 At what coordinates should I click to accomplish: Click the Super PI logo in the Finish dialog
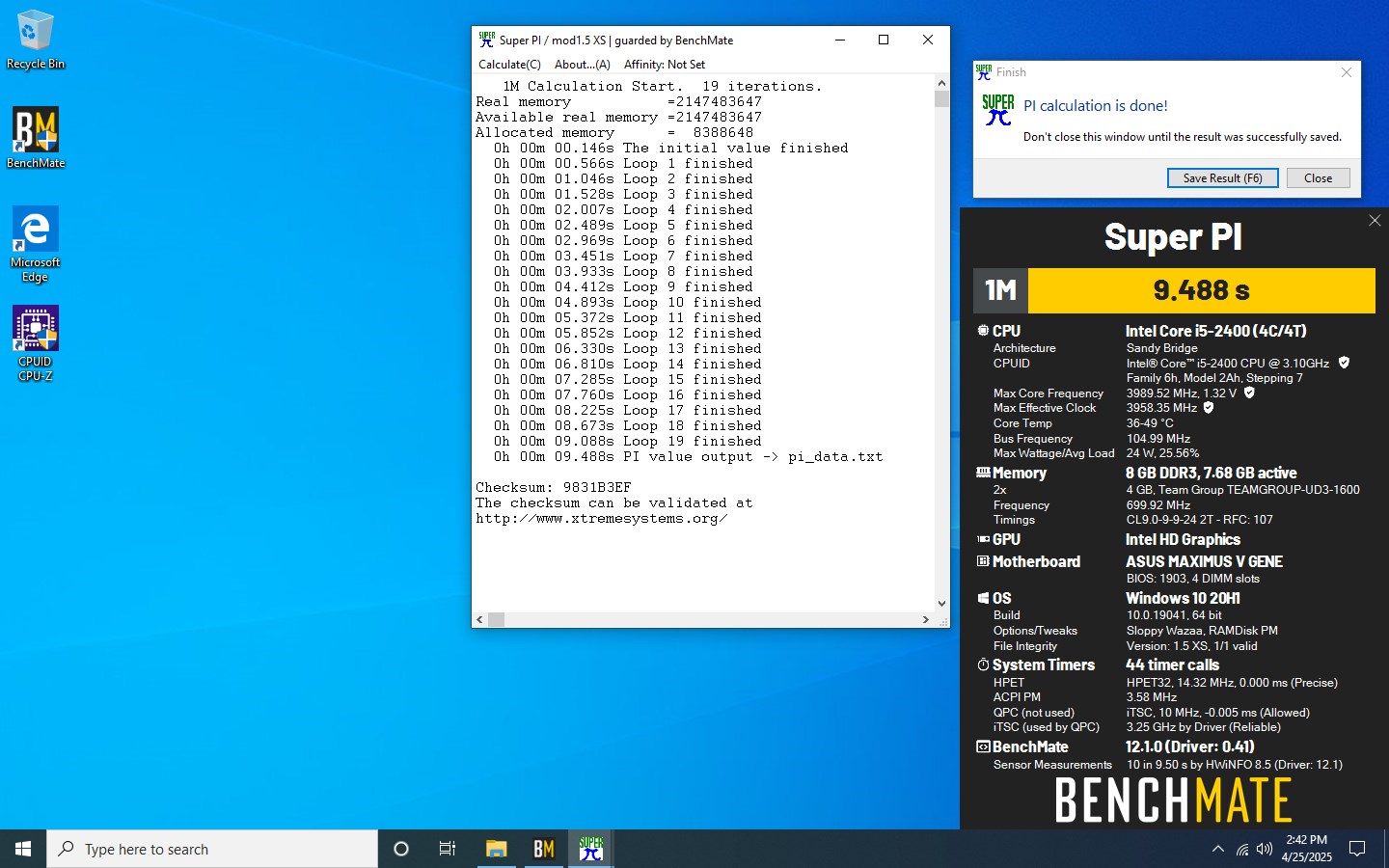[x=997, y=109]
